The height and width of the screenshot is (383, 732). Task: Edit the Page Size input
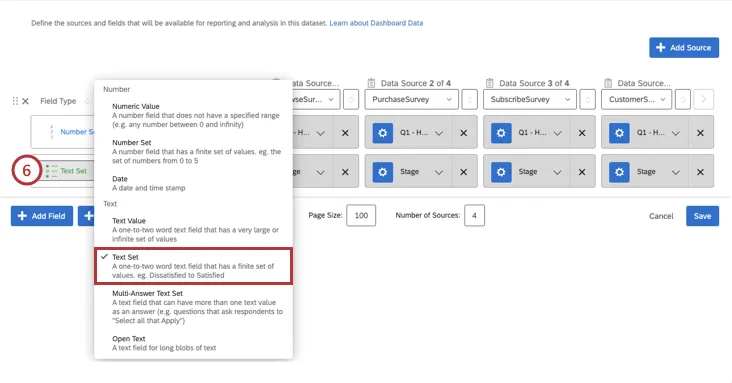[x=361, y=215]
